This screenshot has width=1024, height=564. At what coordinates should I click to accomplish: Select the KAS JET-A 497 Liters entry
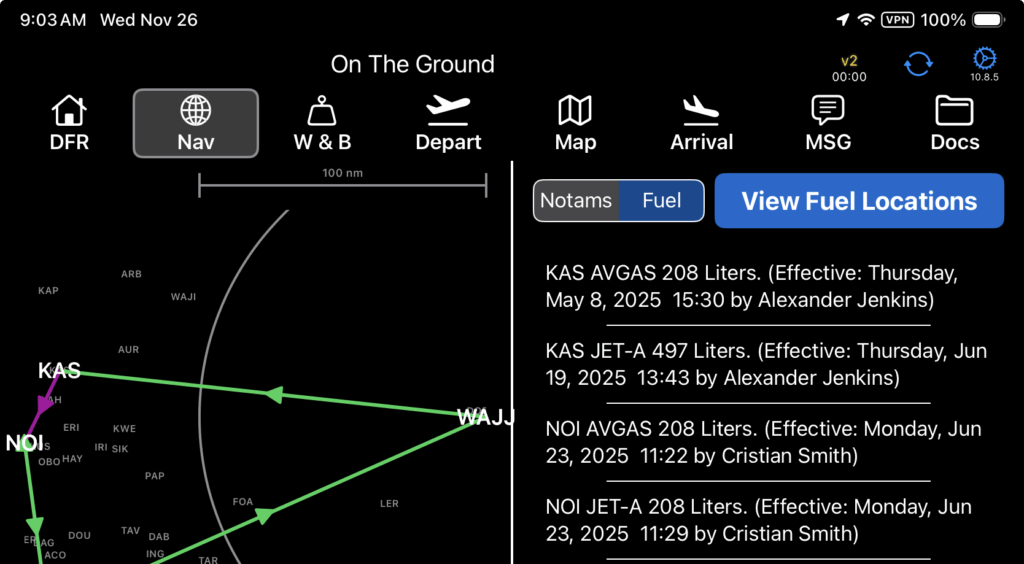pyautogui.click(x=768, y=364)
